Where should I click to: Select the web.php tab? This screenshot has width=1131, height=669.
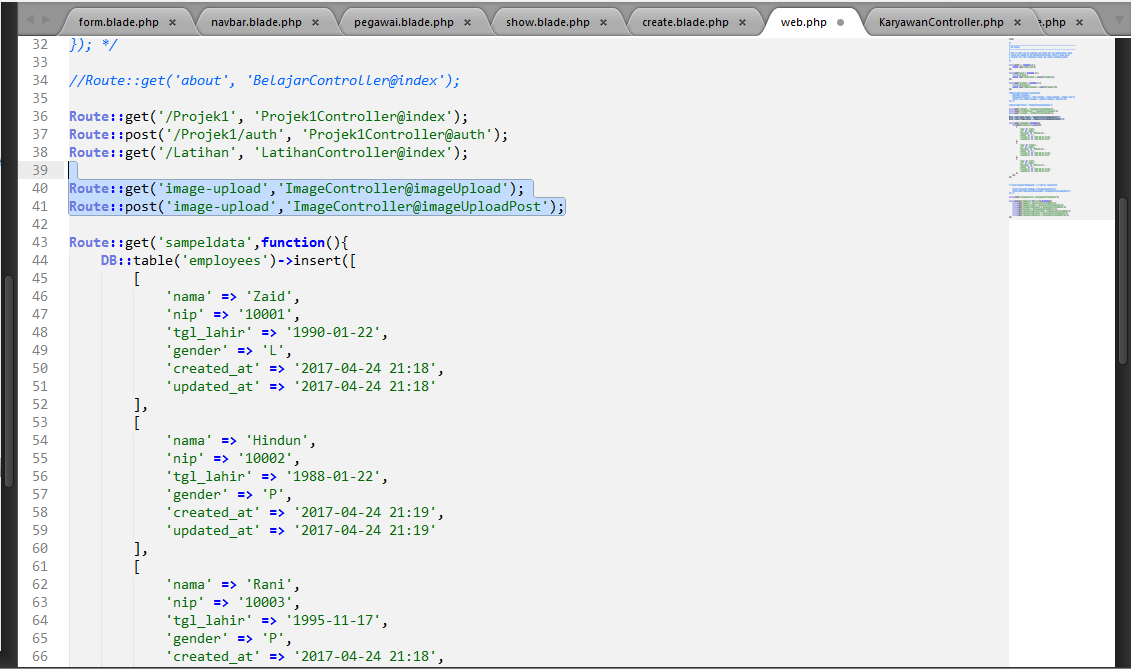tap(804, 22)
